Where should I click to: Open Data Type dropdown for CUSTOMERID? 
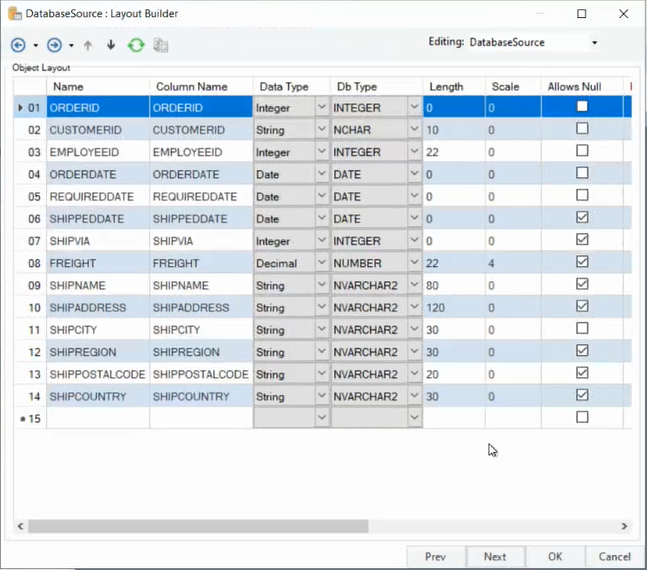coord(322,130)
